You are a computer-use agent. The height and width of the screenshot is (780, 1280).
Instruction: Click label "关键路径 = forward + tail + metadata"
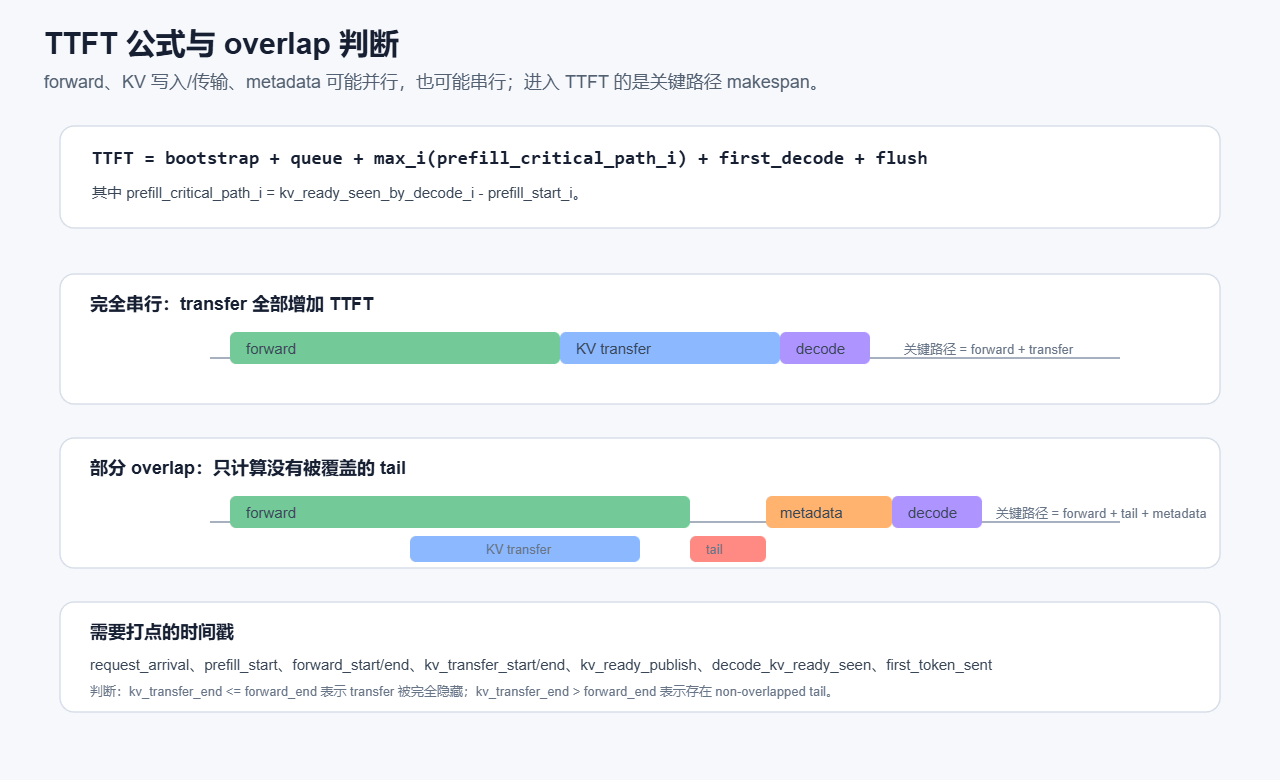[x=1101, y=513]
